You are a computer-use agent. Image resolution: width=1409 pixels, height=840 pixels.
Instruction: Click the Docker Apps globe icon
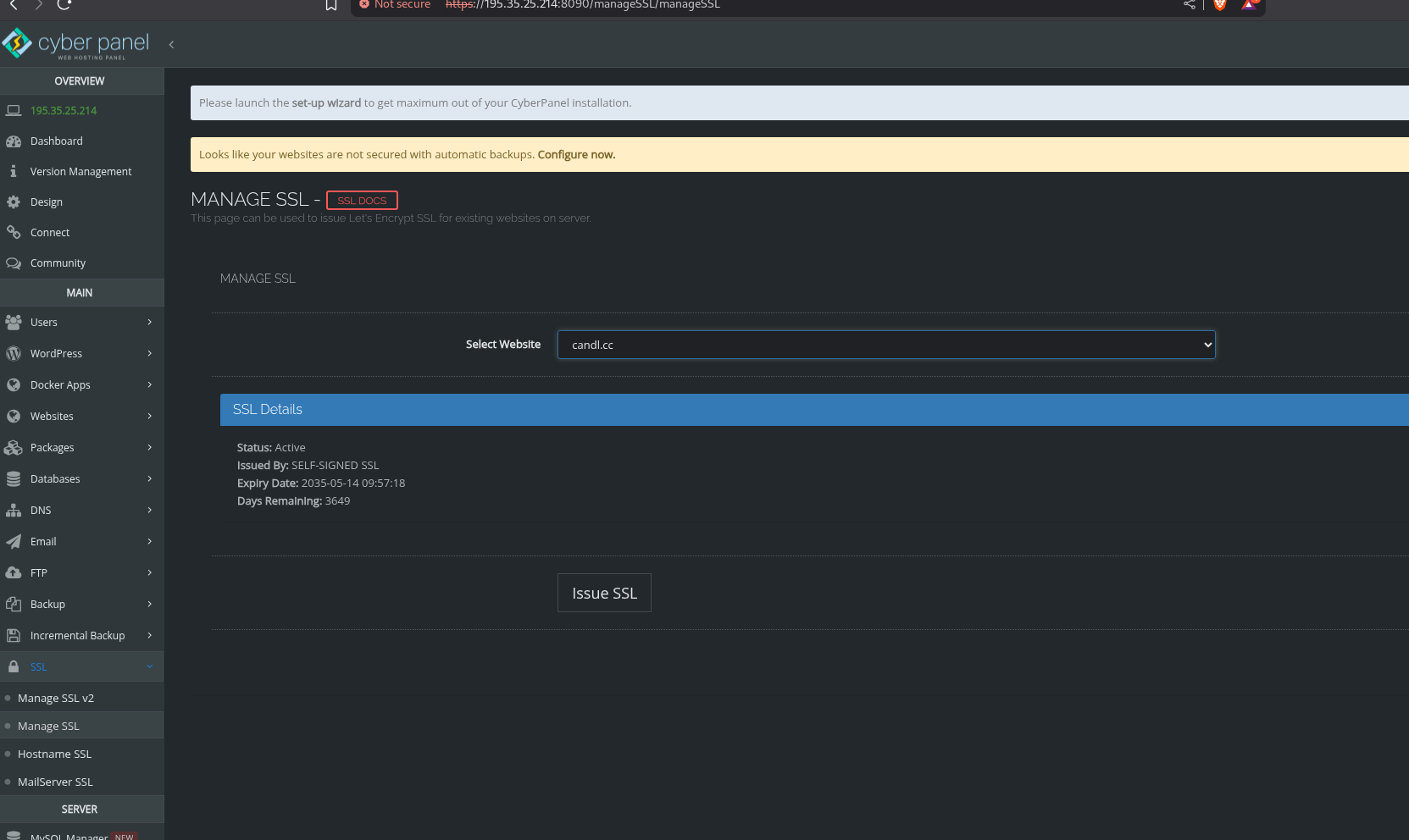click(x=14, y=384)
